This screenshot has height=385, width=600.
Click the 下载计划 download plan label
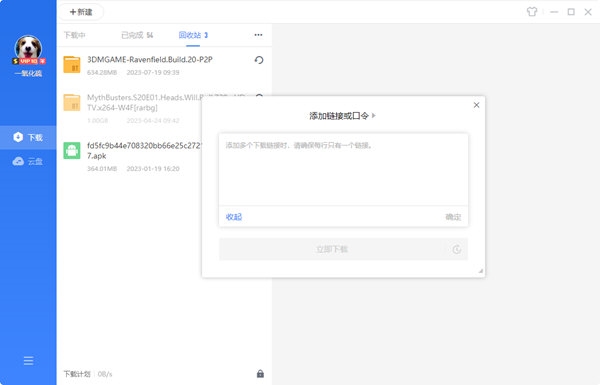(x=77, y=374)
